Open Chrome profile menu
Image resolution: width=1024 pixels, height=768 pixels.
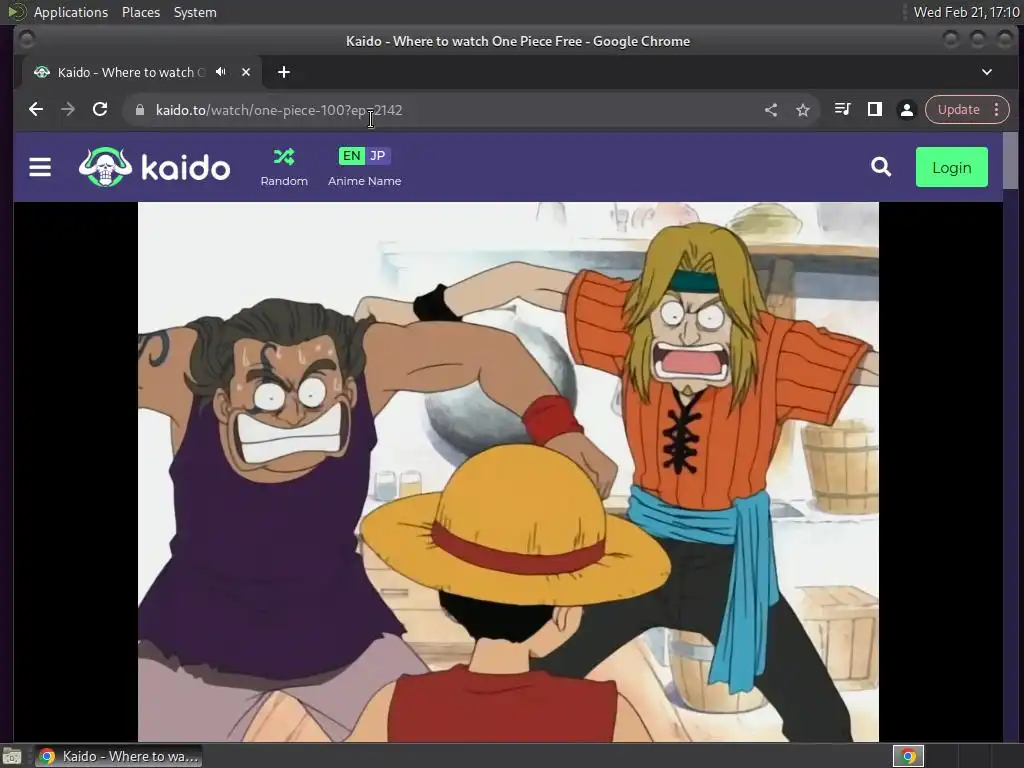[906, 110]
